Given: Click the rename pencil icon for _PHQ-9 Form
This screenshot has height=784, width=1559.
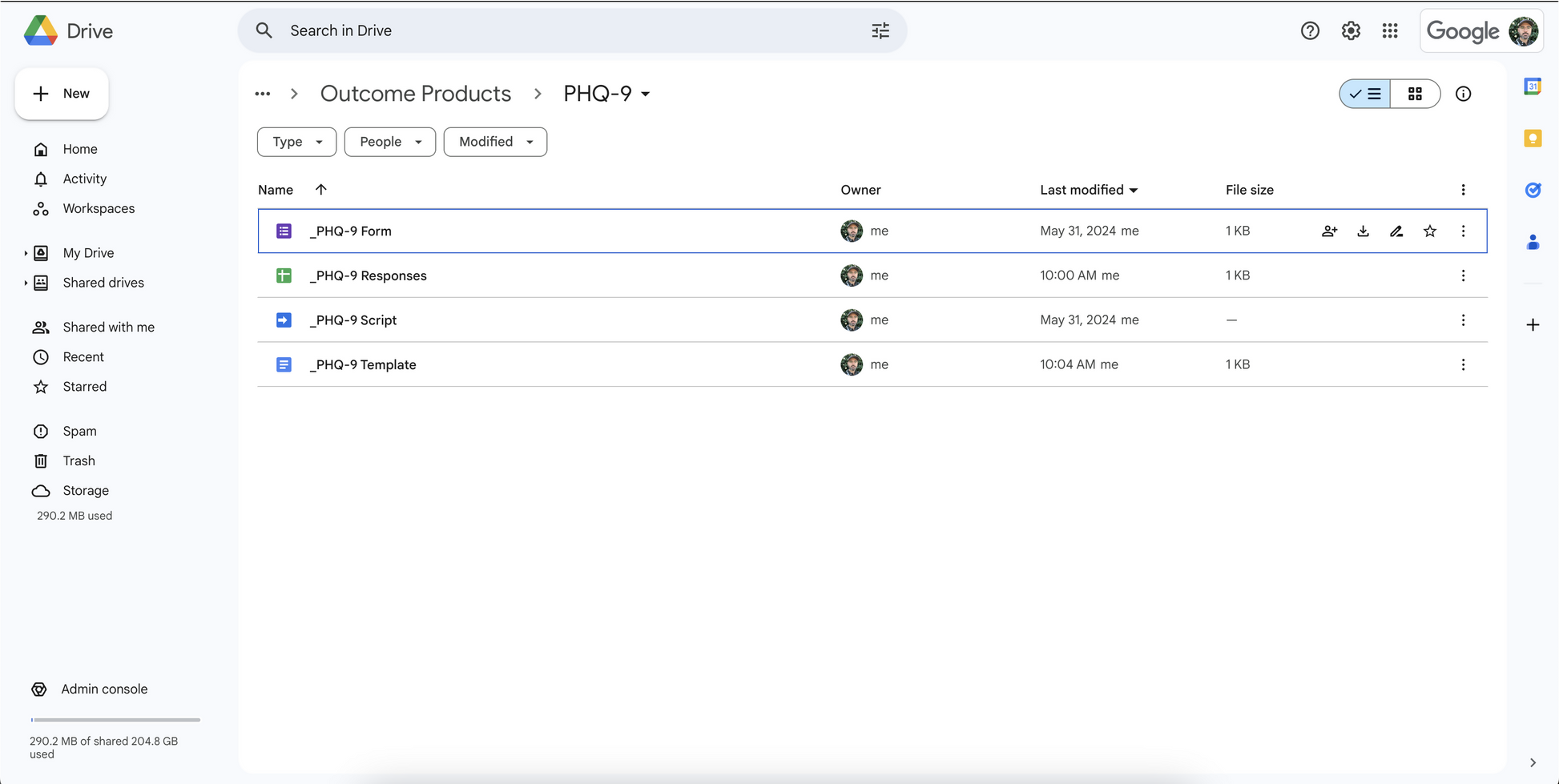Looking at the screenshot, I should click(1396, 231).
